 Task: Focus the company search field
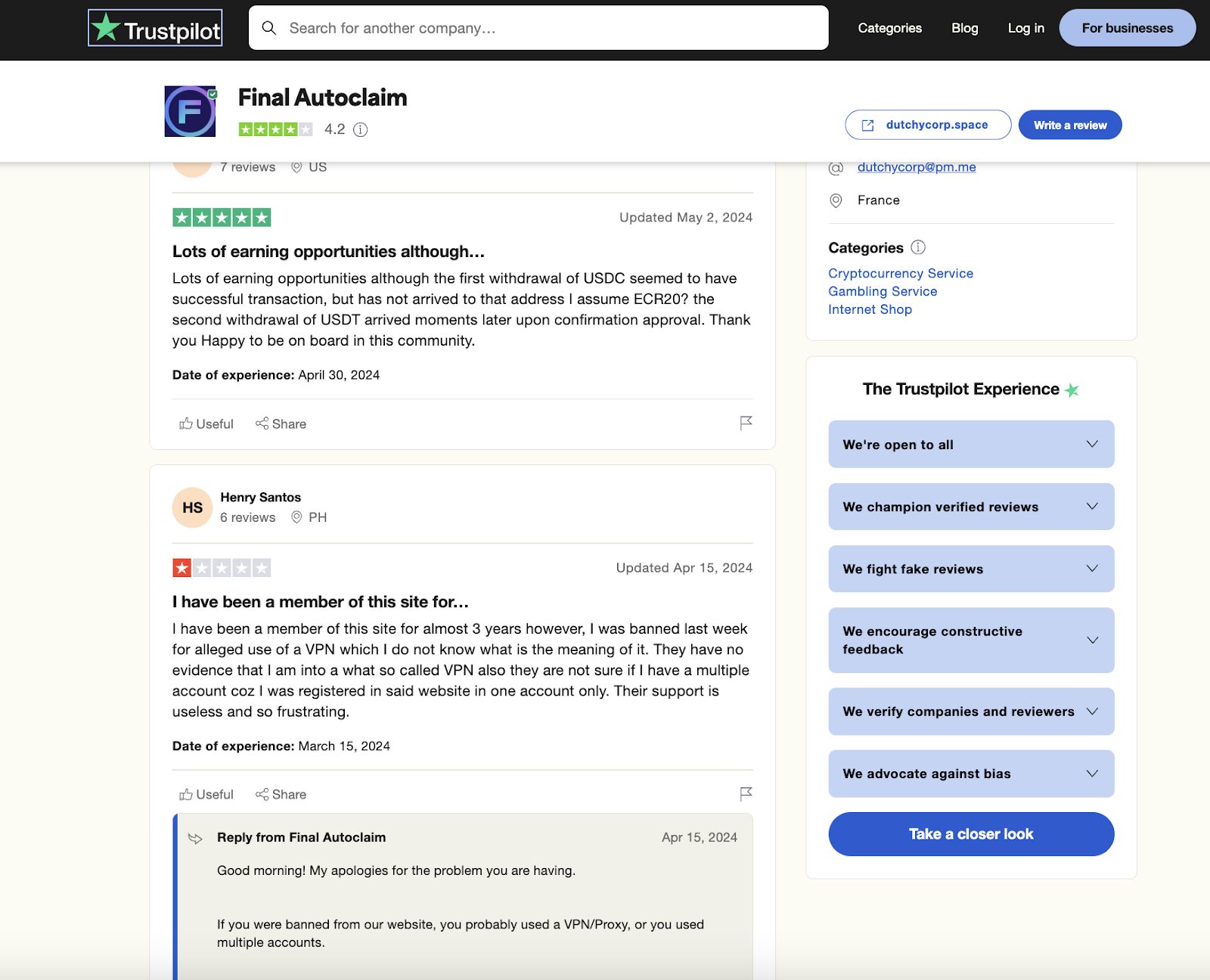coord(538,28)
